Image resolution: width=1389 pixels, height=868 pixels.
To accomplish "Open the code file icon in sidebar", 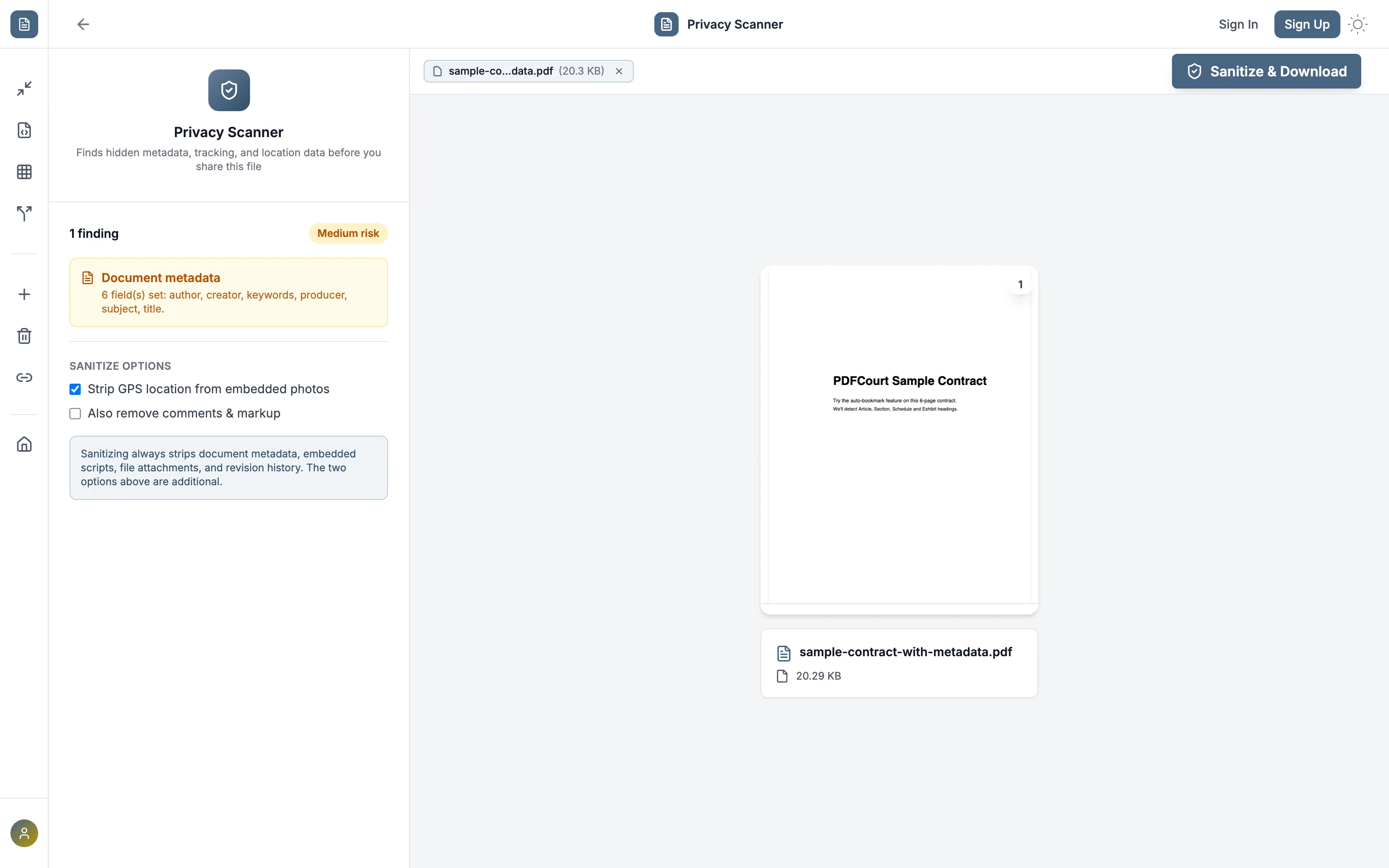I will pos(24,130).
